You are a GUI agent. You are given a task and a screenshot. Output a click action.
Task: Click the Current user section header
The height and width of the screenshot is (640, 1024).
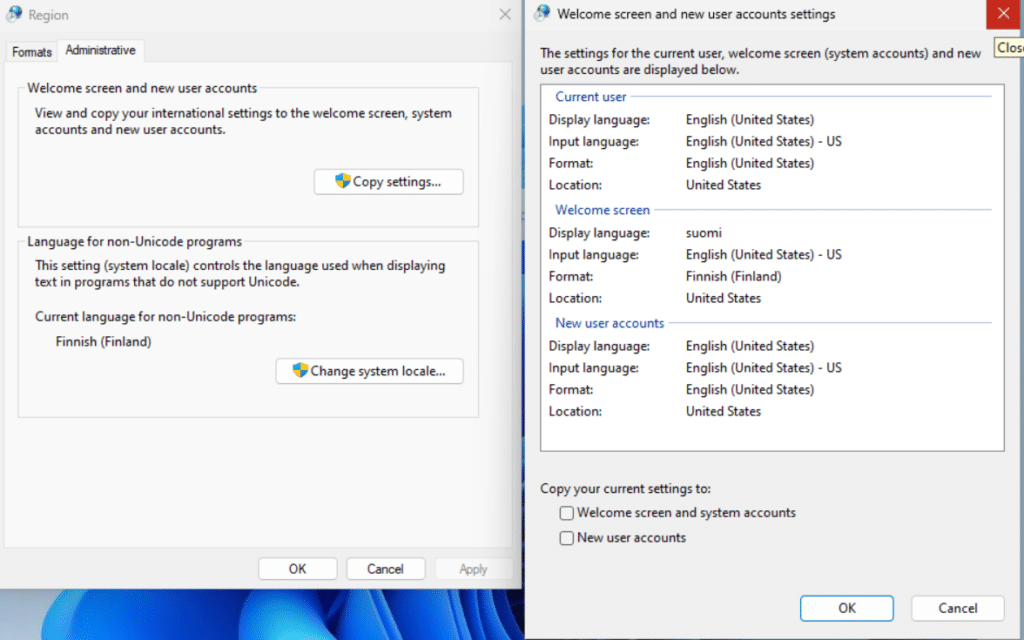pos(590,97)
